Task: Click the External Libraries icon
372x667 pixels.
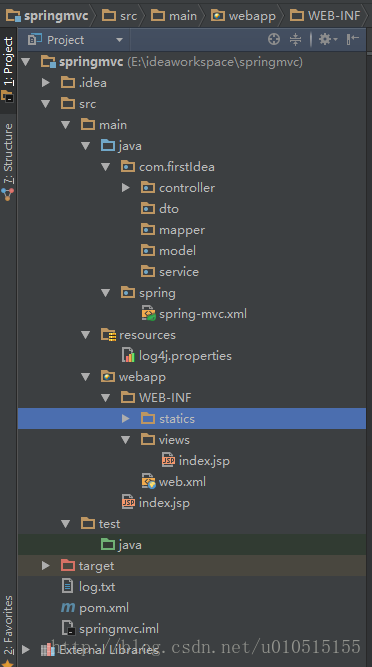Action: pyautogui.click(x=48, y=650)
